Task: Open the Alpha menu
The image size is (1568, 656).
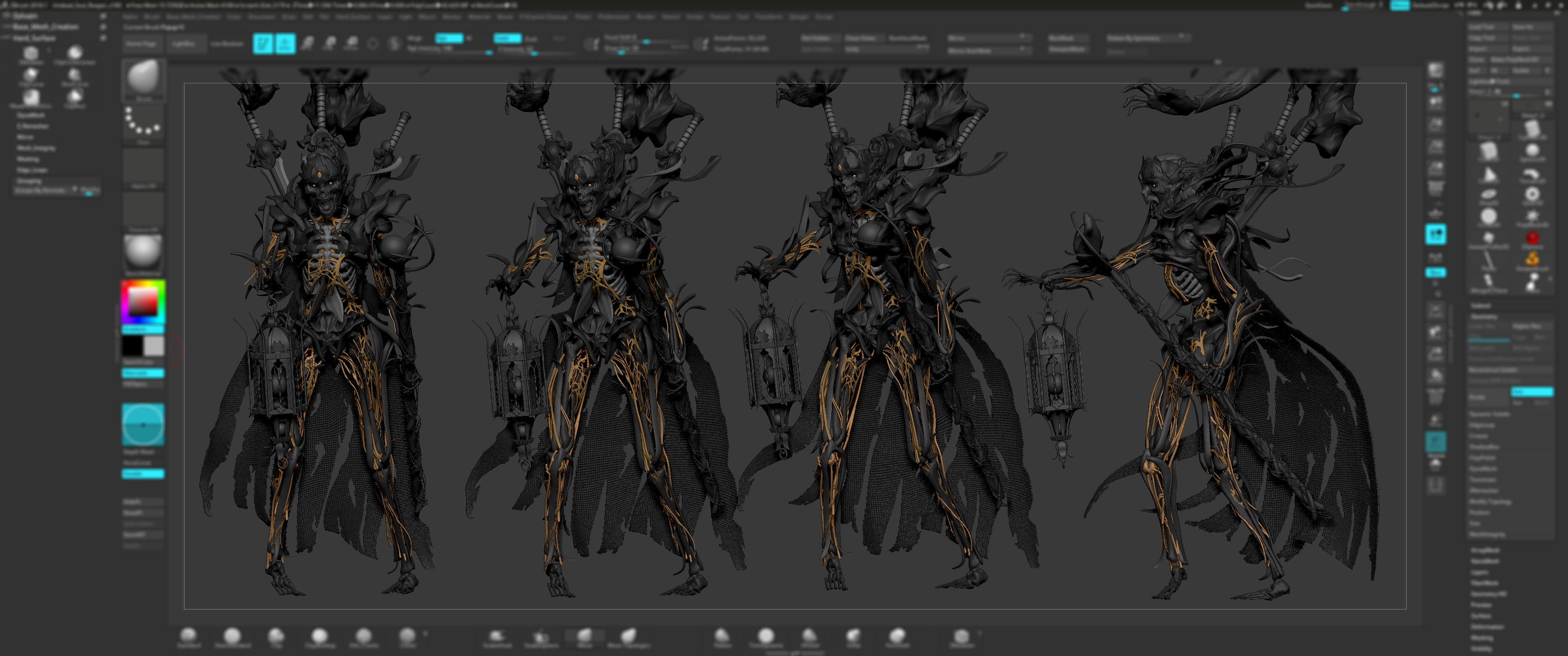Action: point(130,17)
